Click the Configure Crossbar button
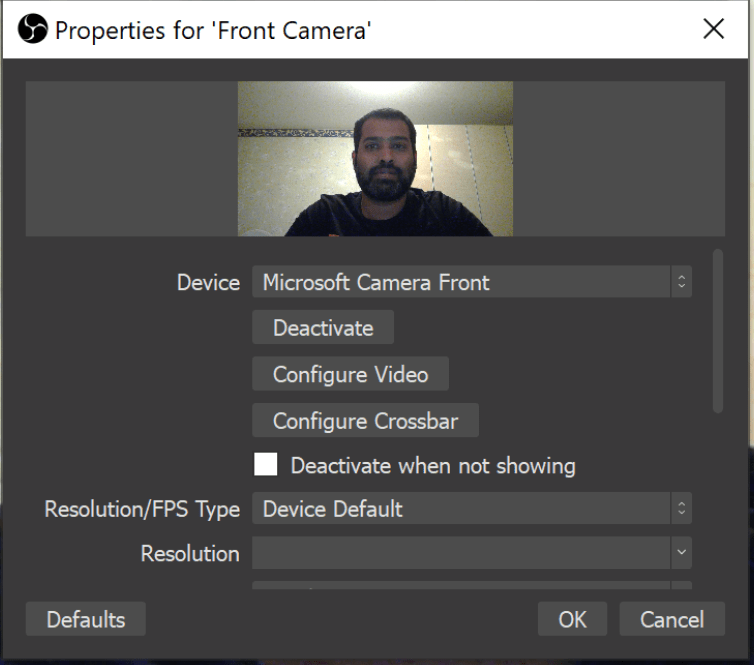 point(365,421)
